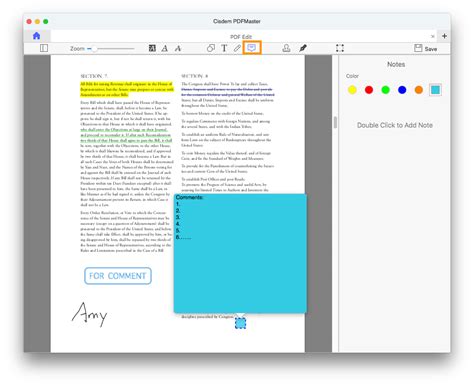The image size is (474, 386).
Task: Select the small note marker icon
Action: 240,323
